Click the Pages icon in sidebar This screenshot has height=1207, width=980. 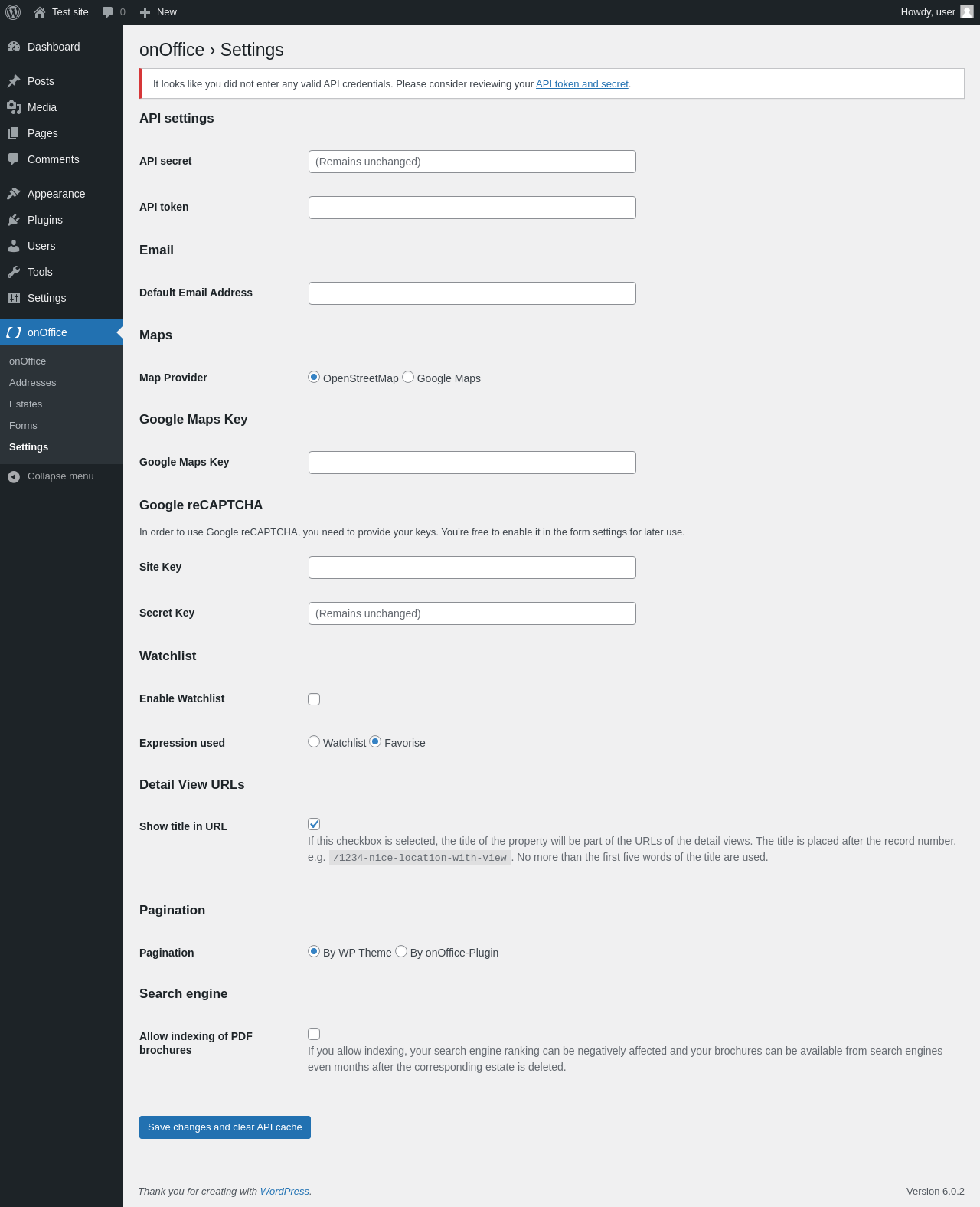click(14, 133)
